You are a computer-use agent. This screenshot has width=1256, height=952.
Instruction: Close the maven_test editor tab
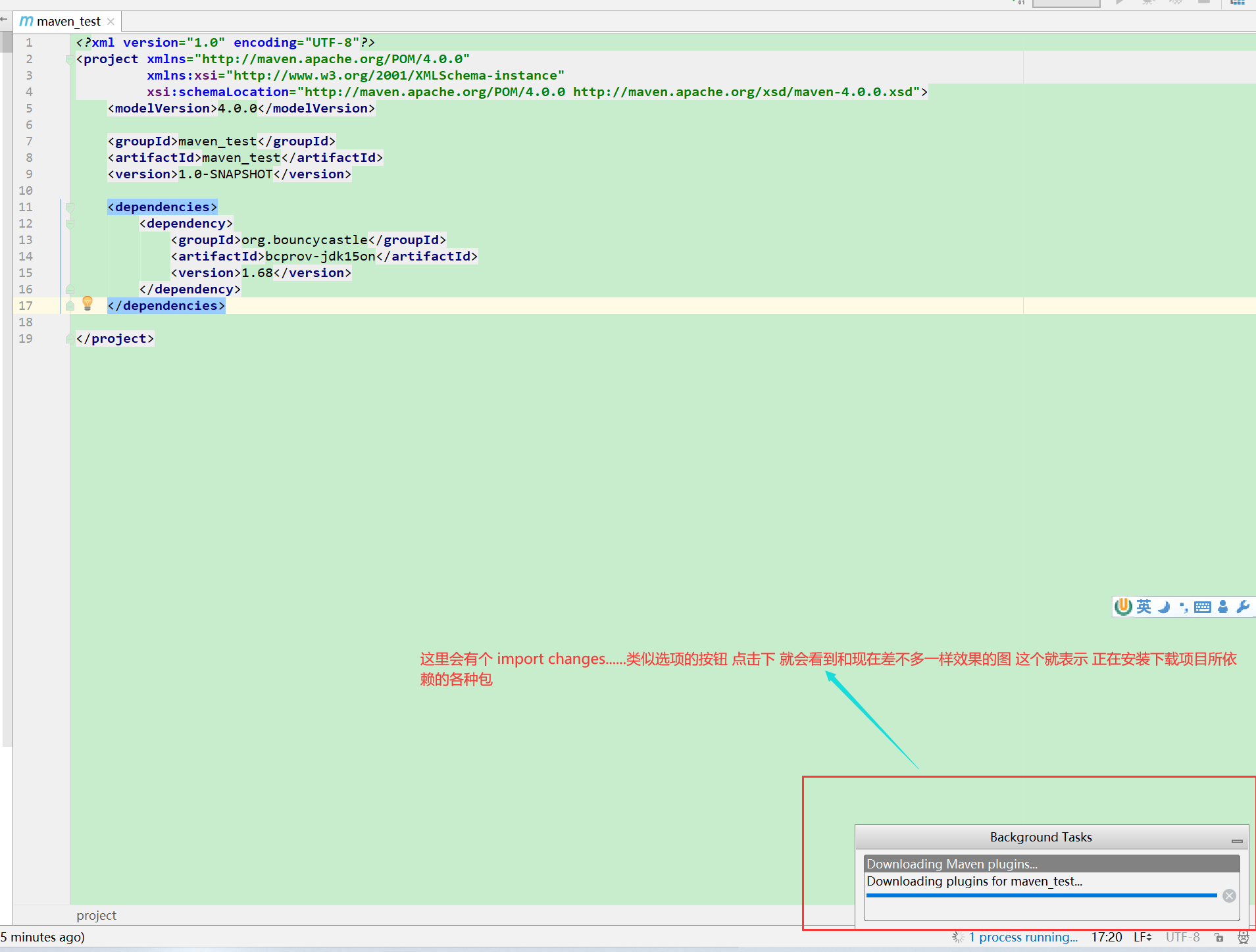pyautogui.click(x=111, y=22)
